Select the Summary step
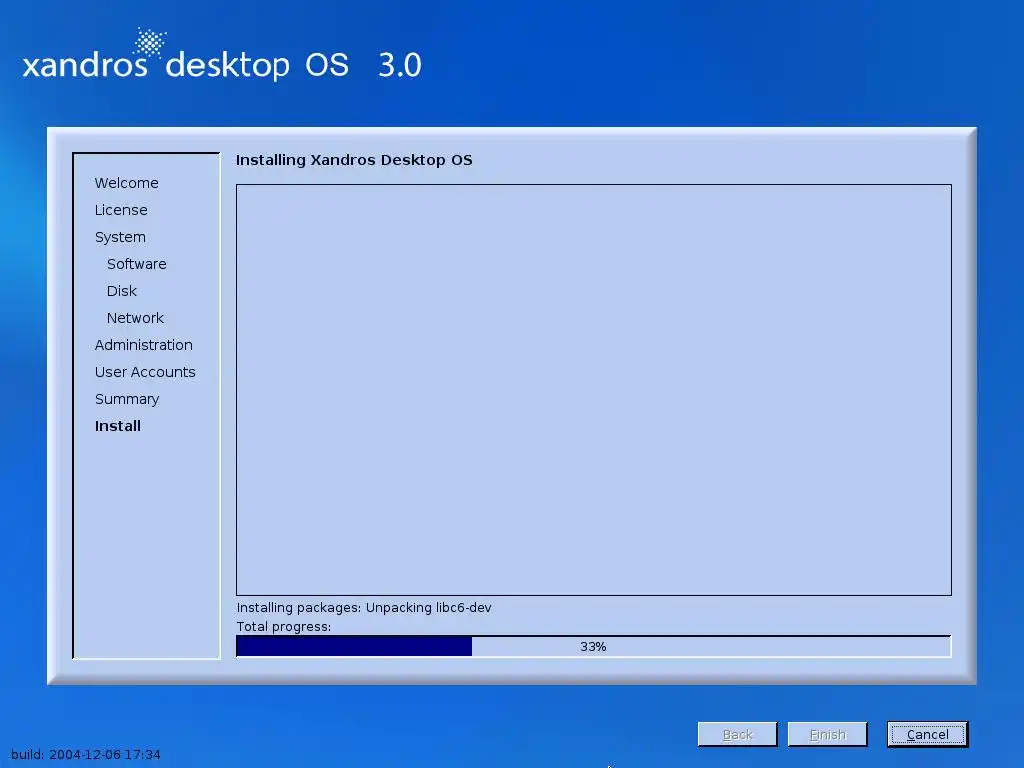This screenshot has height=768, width=1024. (x=127, y=399)
